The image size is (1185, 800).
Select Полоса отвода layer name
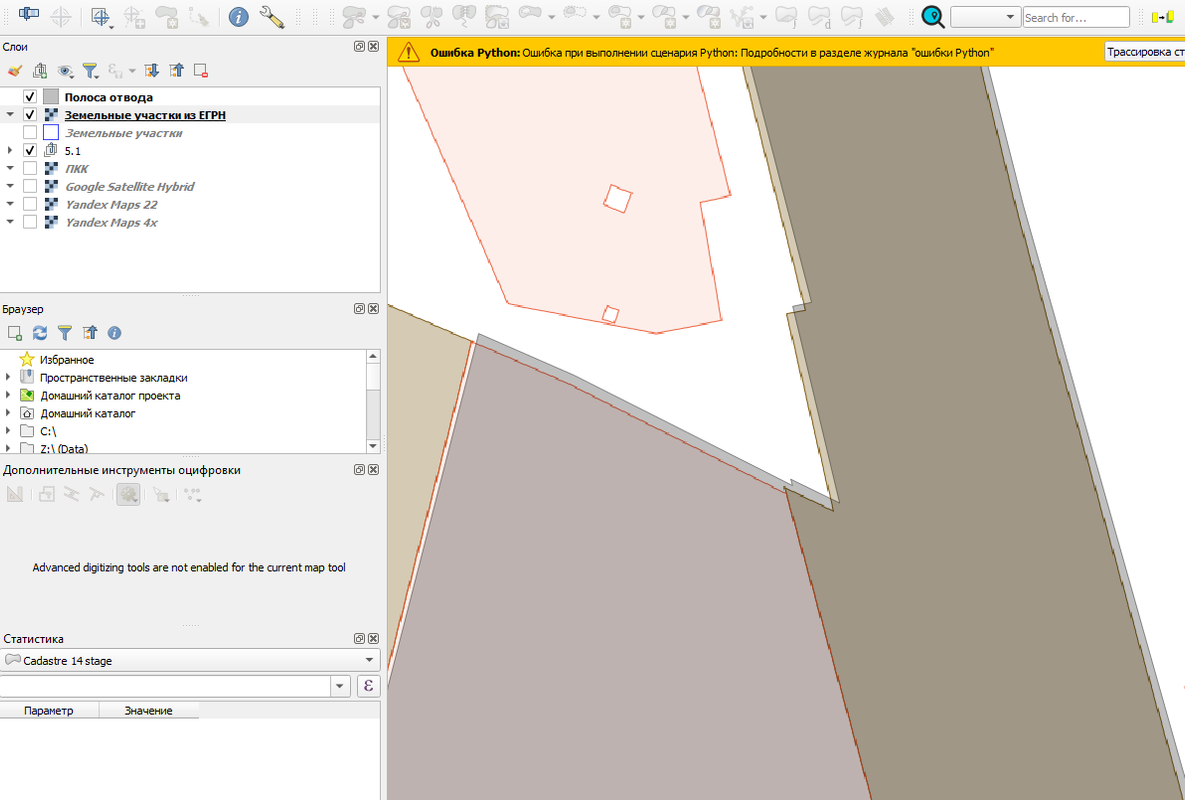109,97
